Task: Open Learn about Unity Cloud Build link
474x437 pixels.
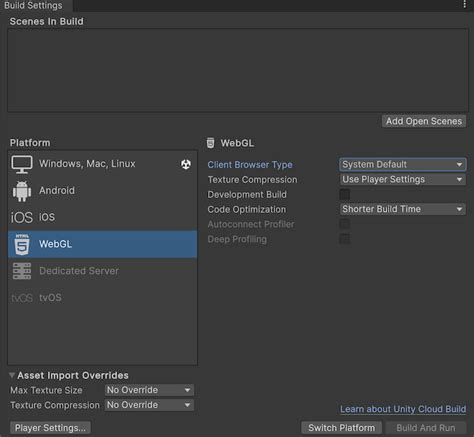Action: coord(403,409)
